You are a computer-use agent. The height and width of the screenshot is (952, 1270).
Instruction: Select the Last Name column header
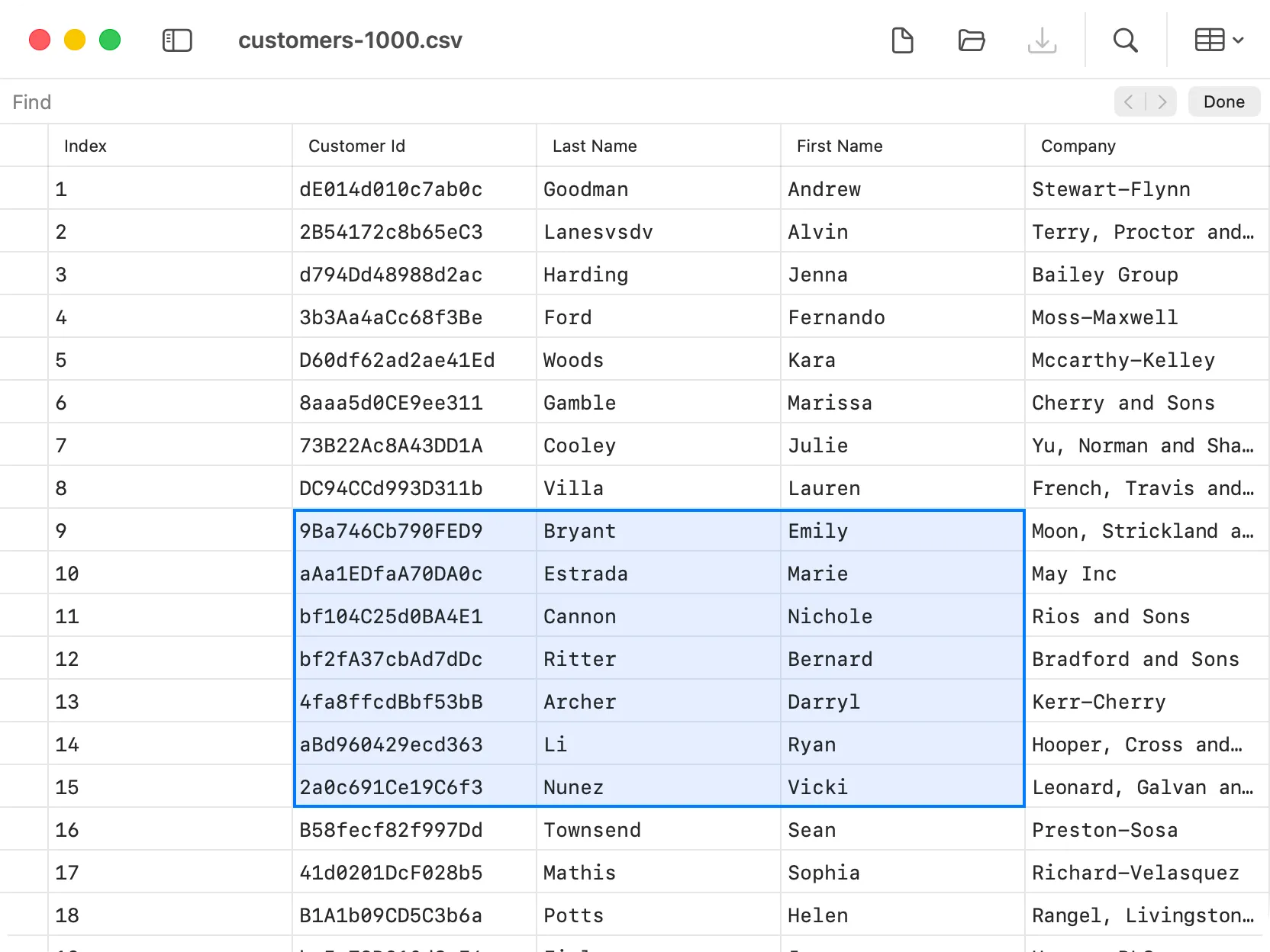pyautogui.click(x=659, y=146)
